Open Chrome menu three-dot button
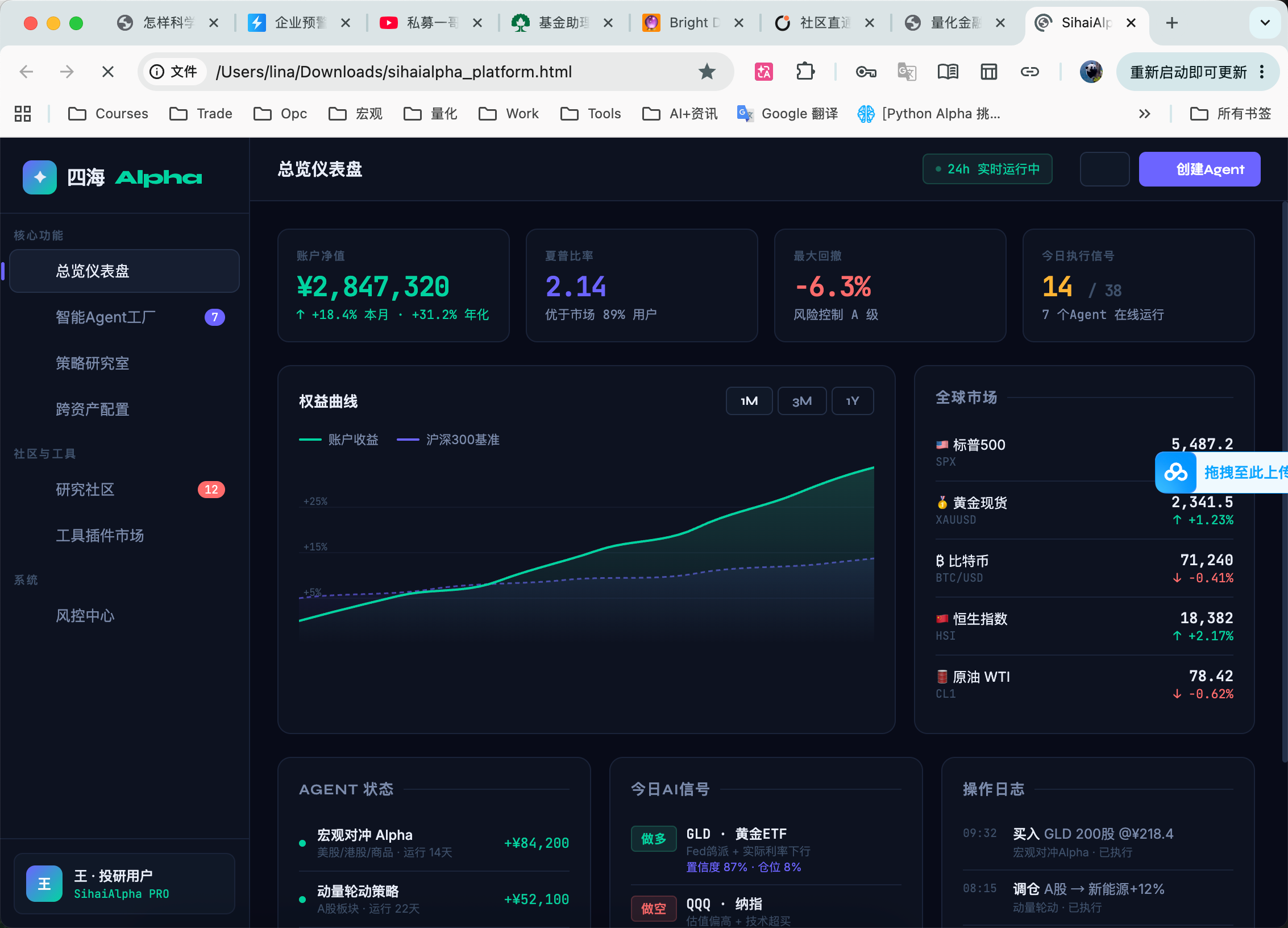Screen dimensions: 1288x928 [x=1262, y=72]
